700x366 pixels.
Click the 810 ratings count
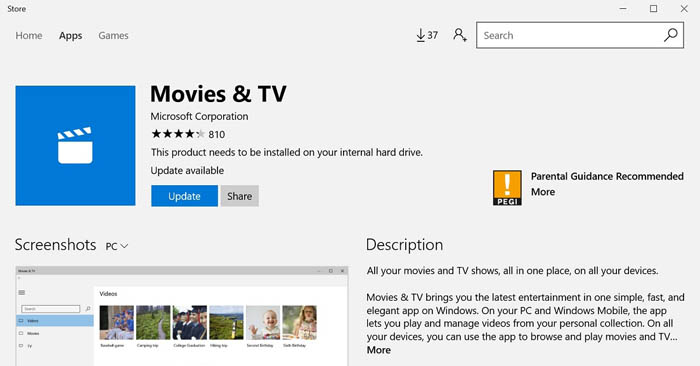tap(217, 134)
